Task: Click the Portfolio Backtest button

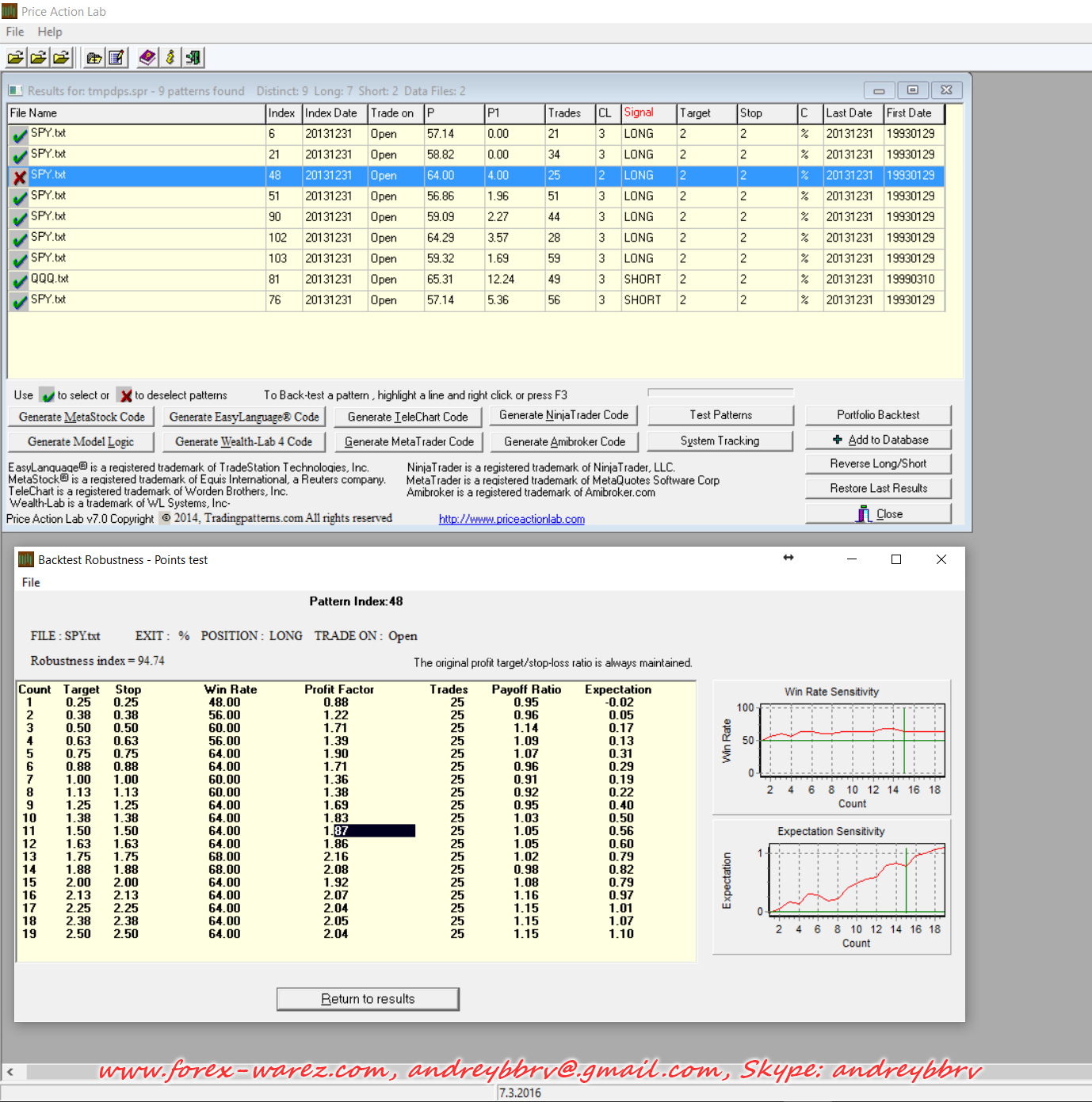Action: point(878,415)
